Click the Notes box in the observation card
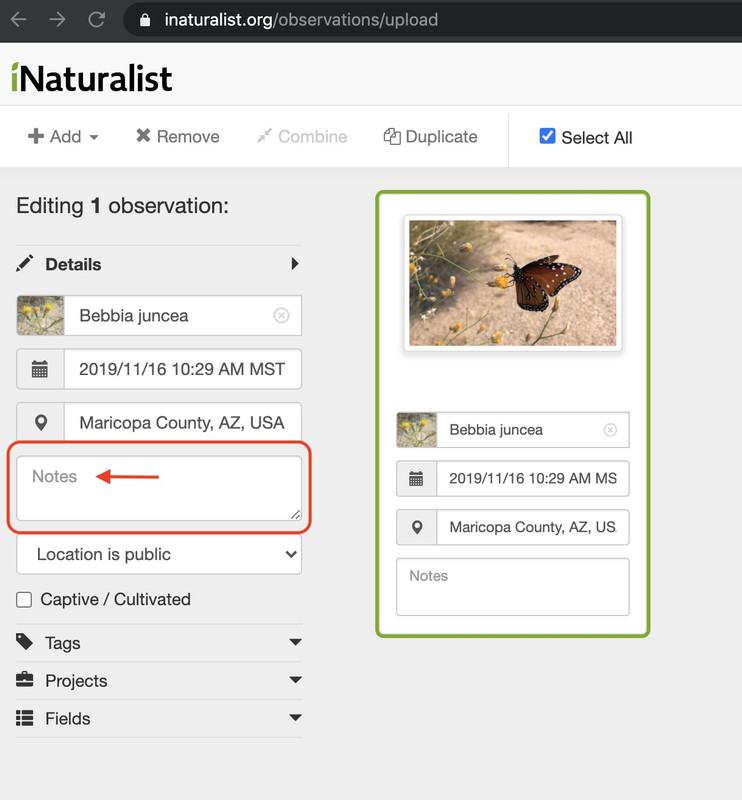Image resolution: width=742 pixels, height=800 pixels. click(513, 587)
